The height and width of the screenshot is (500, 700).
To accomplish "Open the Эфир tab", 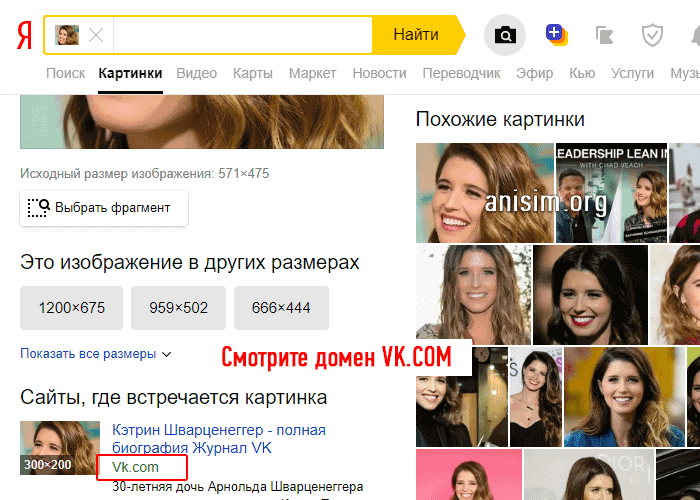I will (x=534, y=73).
